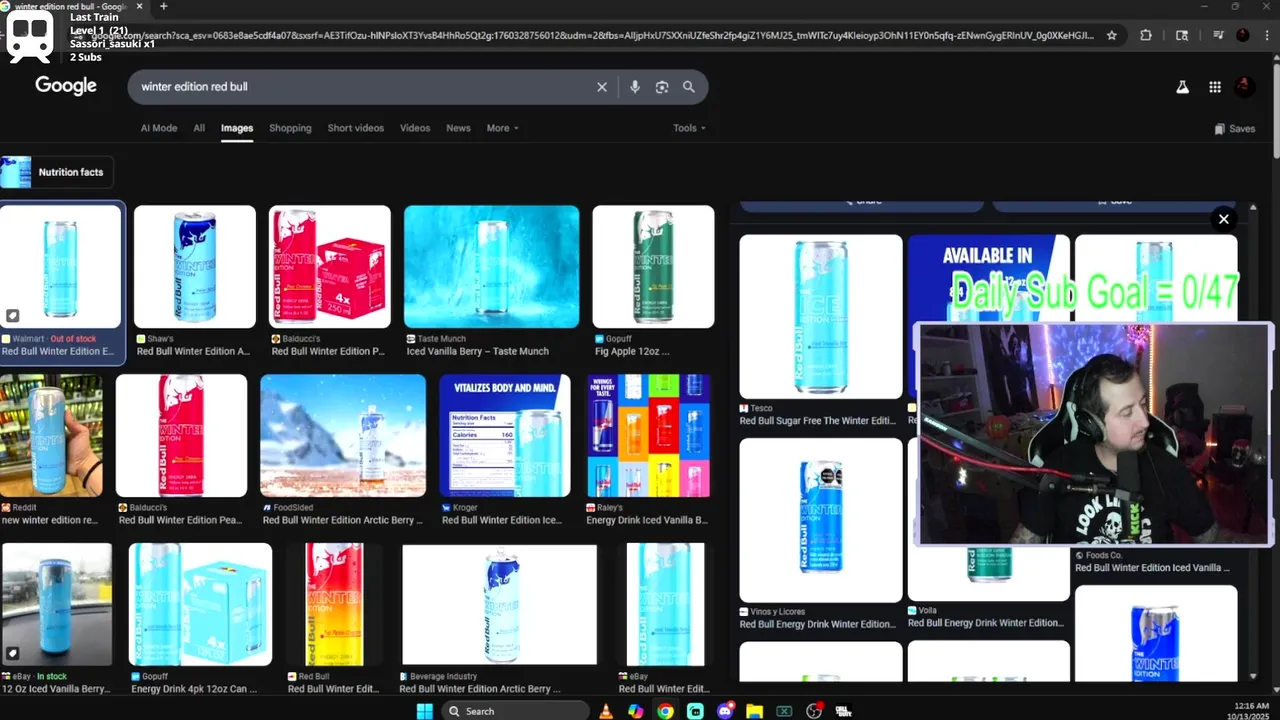The height and width of the screenshot is (720, 1280).
Task: Click the magnifier search submit icon
Action: pos(689,87)
